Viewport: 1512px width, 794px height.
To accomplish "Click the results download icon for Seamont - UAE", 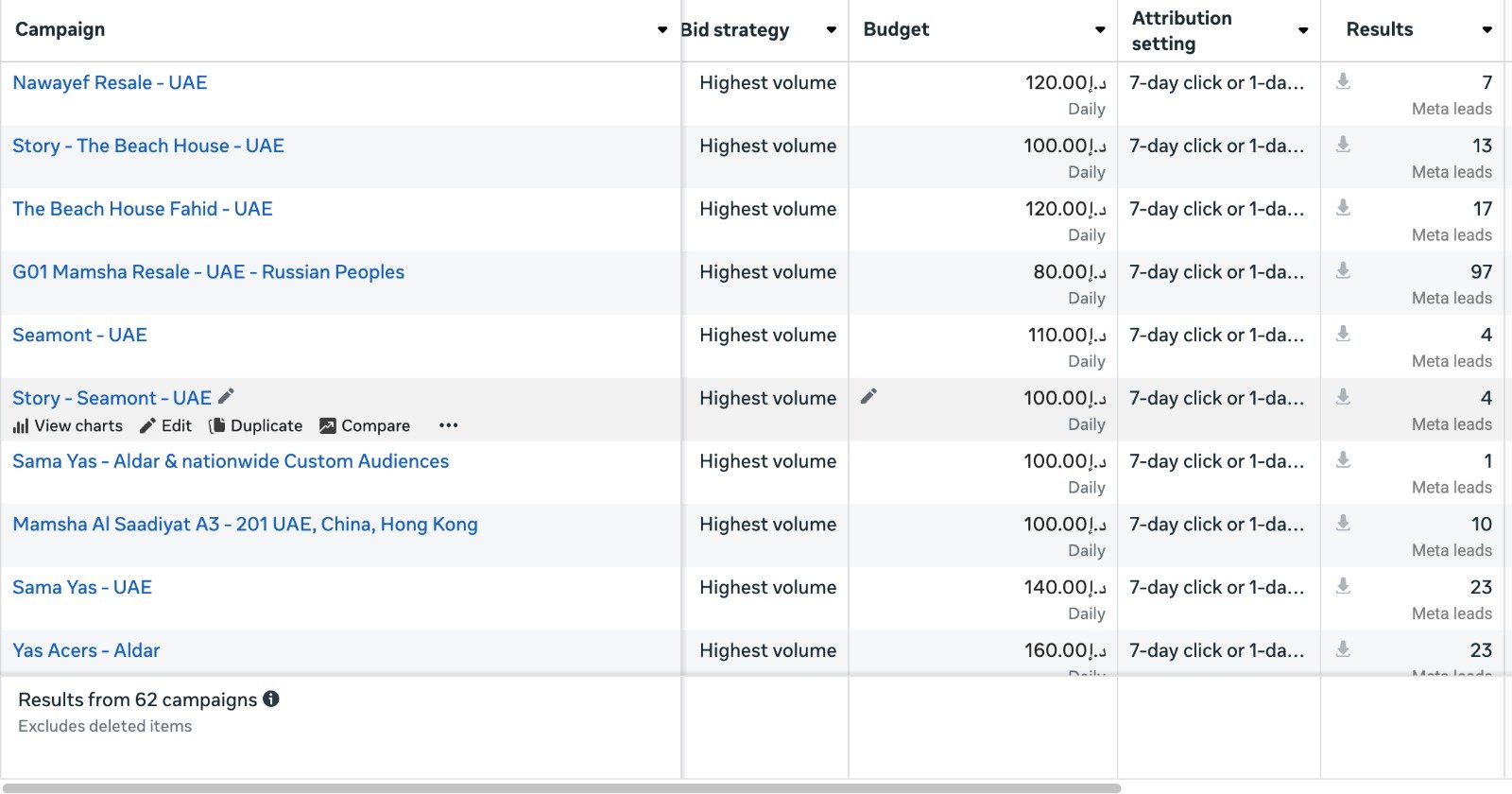I will (1343, 334).
